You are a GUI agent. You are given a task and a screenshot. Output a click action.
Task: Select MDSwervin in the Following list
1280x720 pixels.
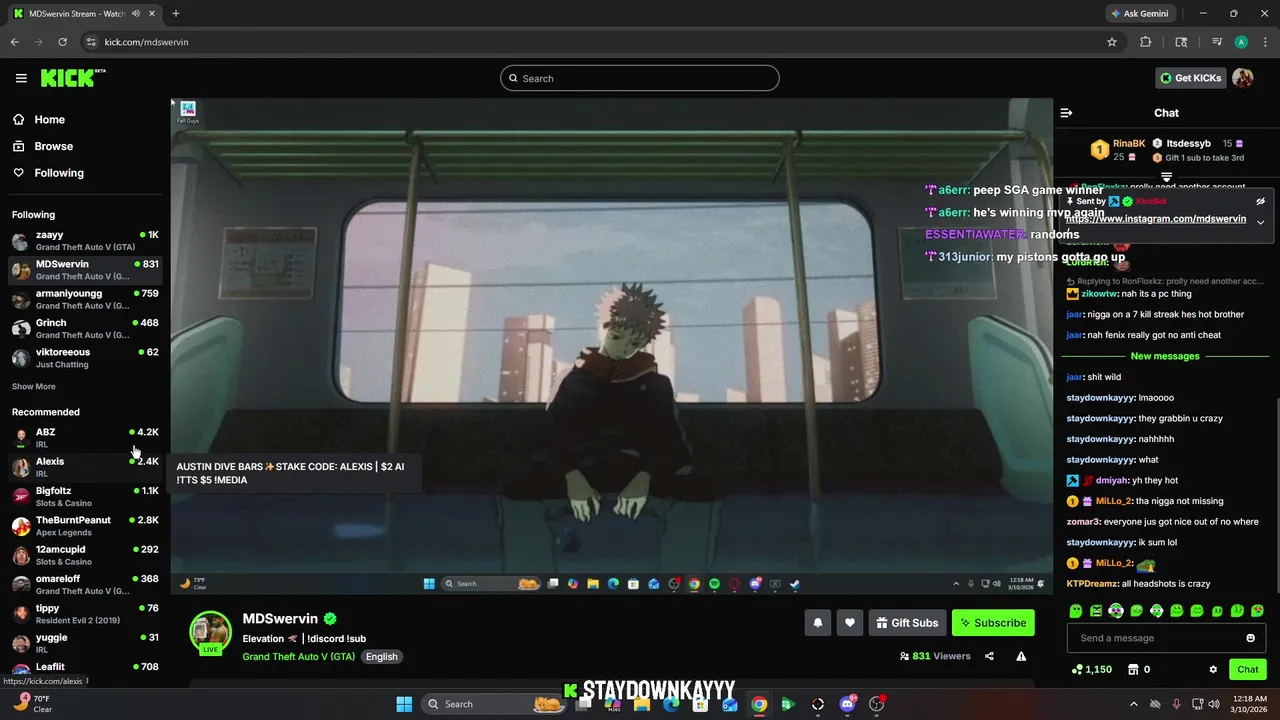(x=85, y=270)
